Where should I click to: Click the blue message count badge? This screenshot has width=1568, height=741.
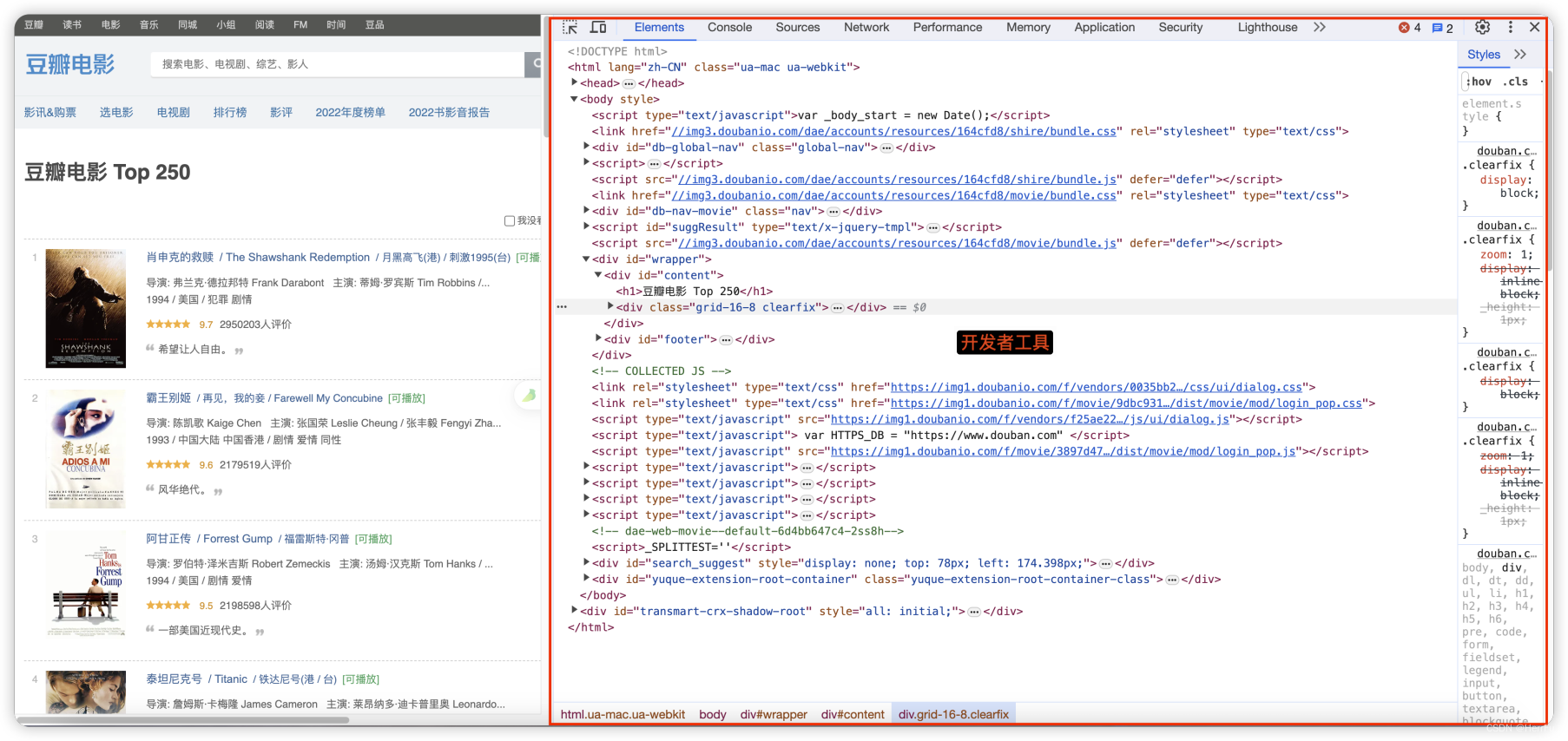pos(1443,28)
